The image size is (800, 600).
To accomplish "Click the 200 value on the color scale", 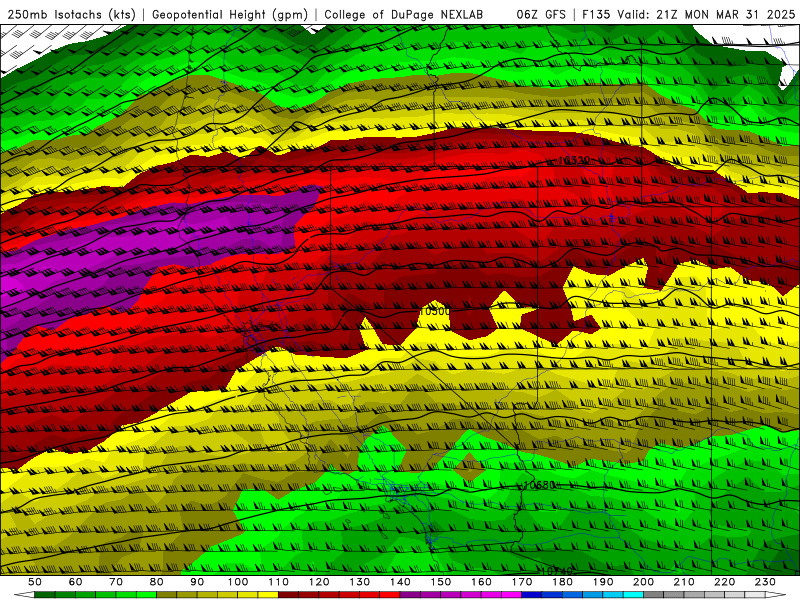I will tap(643, 582).
